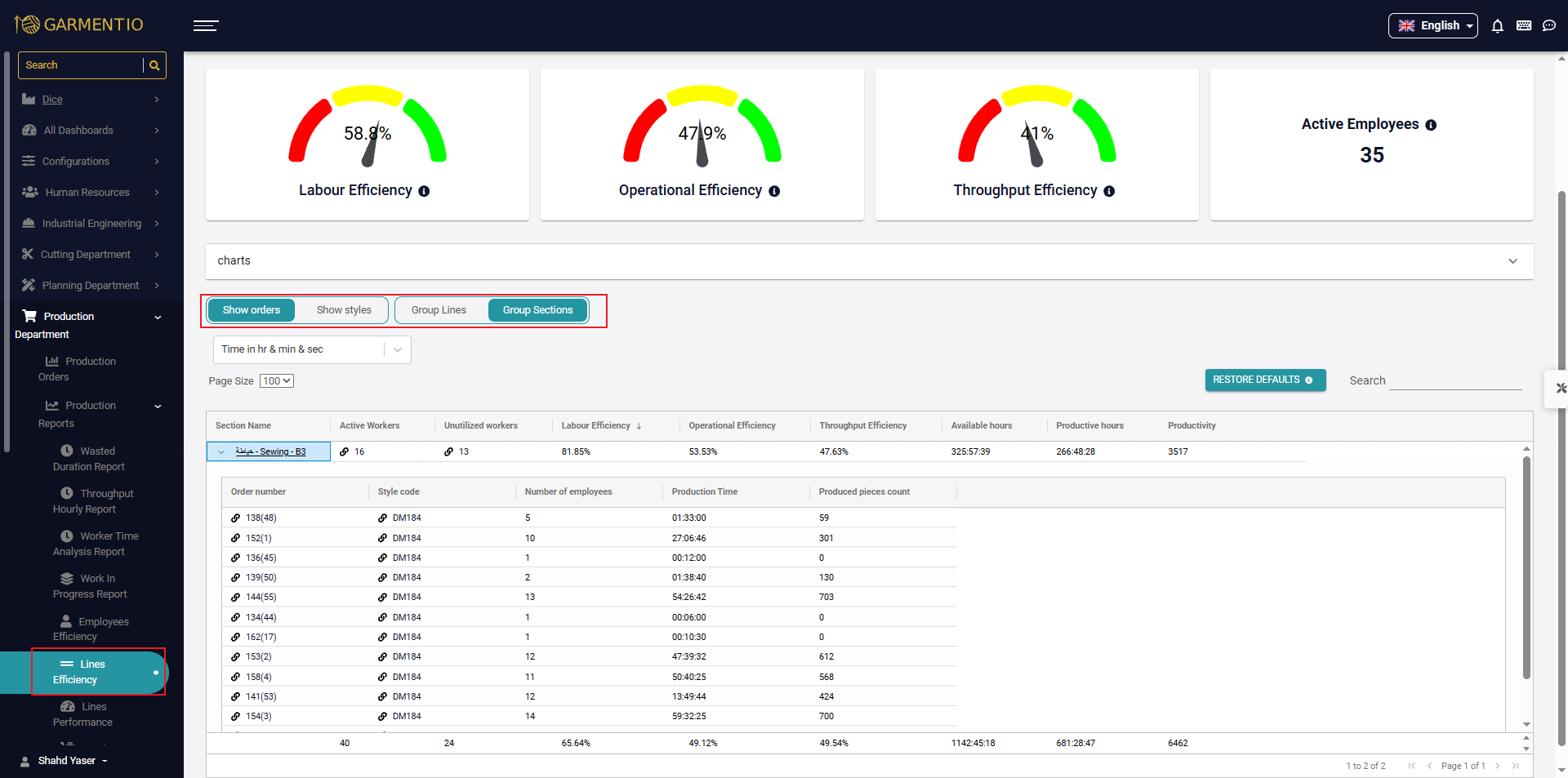Screen dimensions: 1568x778
Task: Click the GARMENTIO logo
Action: click(x=78, y=24)
